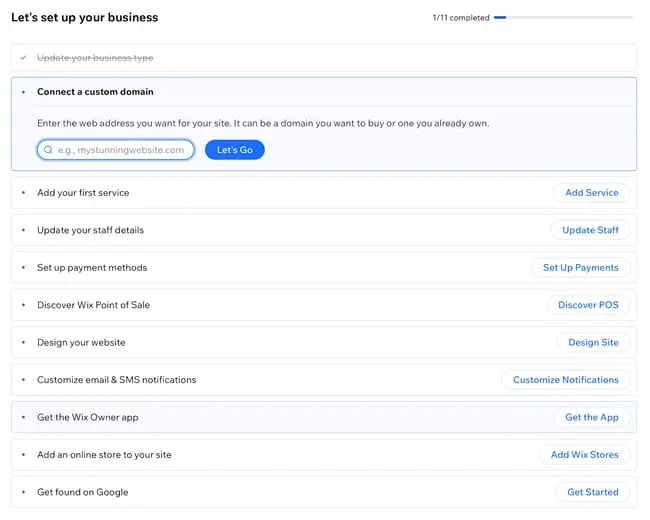This screenshot has width=650, height=520.
Task: Open Update Staff
Action: click(x=590, y=230)
